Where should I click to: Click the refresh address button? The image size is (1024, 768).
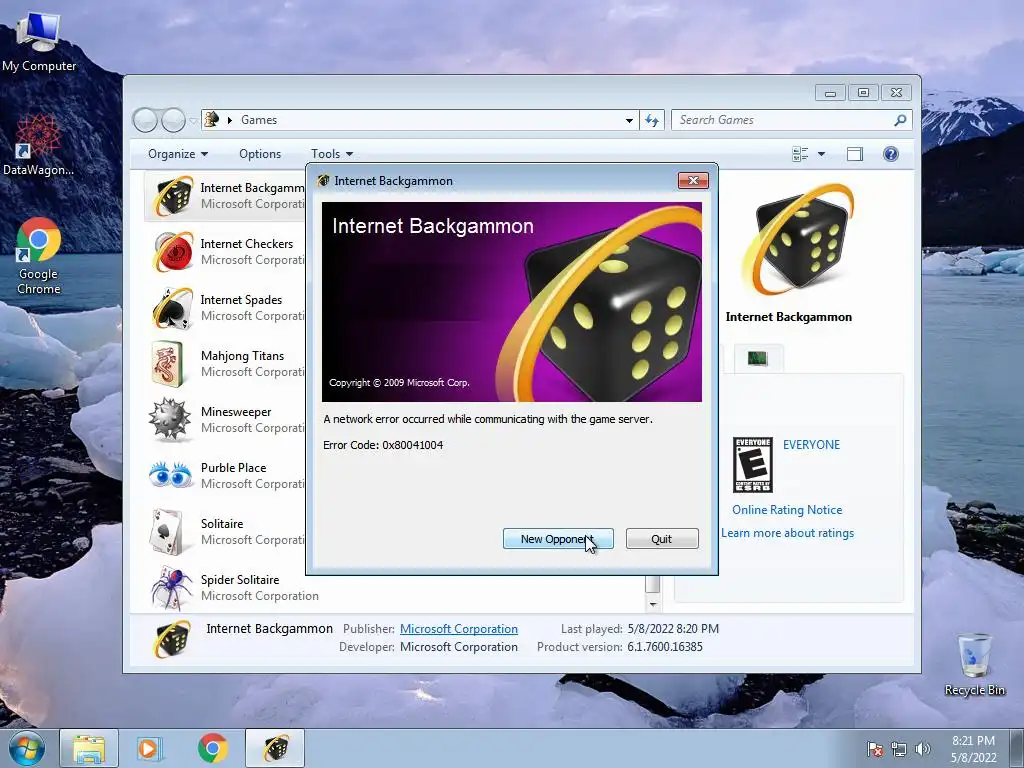[x=652, y=120]
